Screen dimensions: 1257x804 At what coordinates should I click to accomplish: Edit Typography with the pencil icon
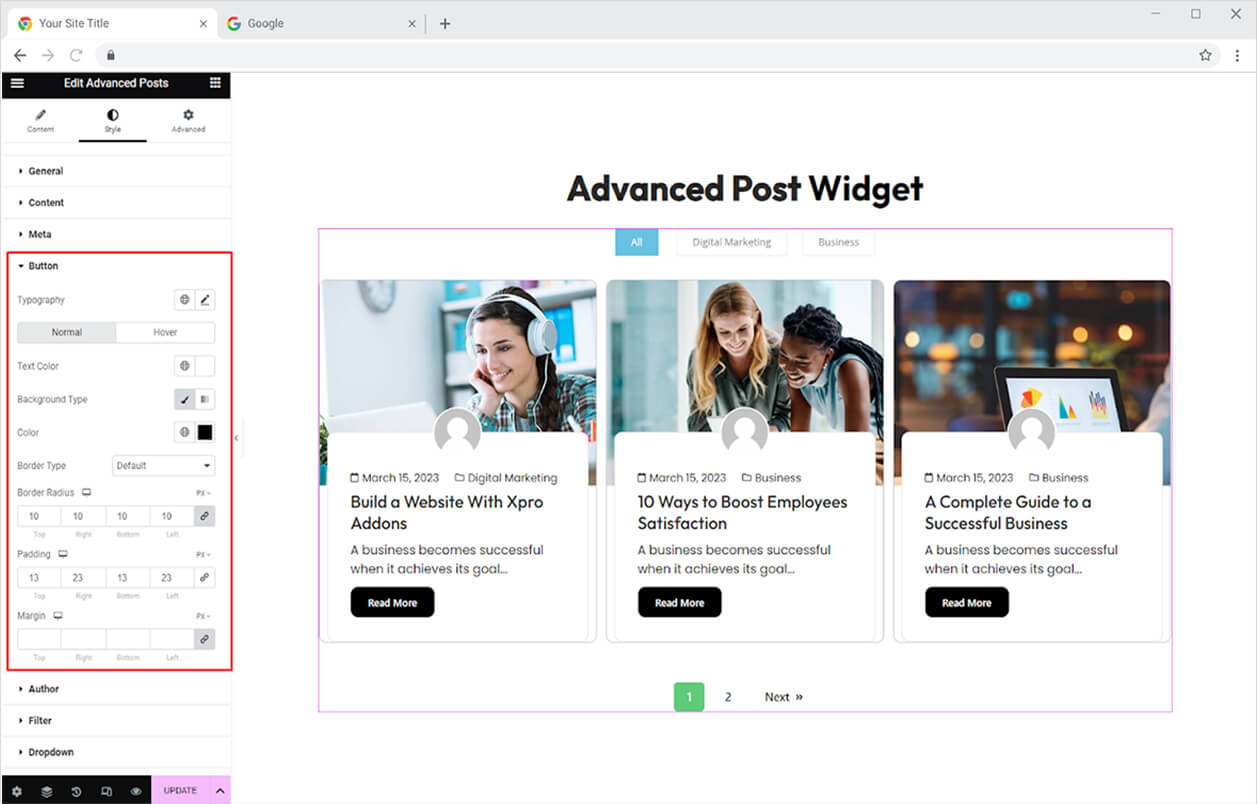(x=205, y=299)
